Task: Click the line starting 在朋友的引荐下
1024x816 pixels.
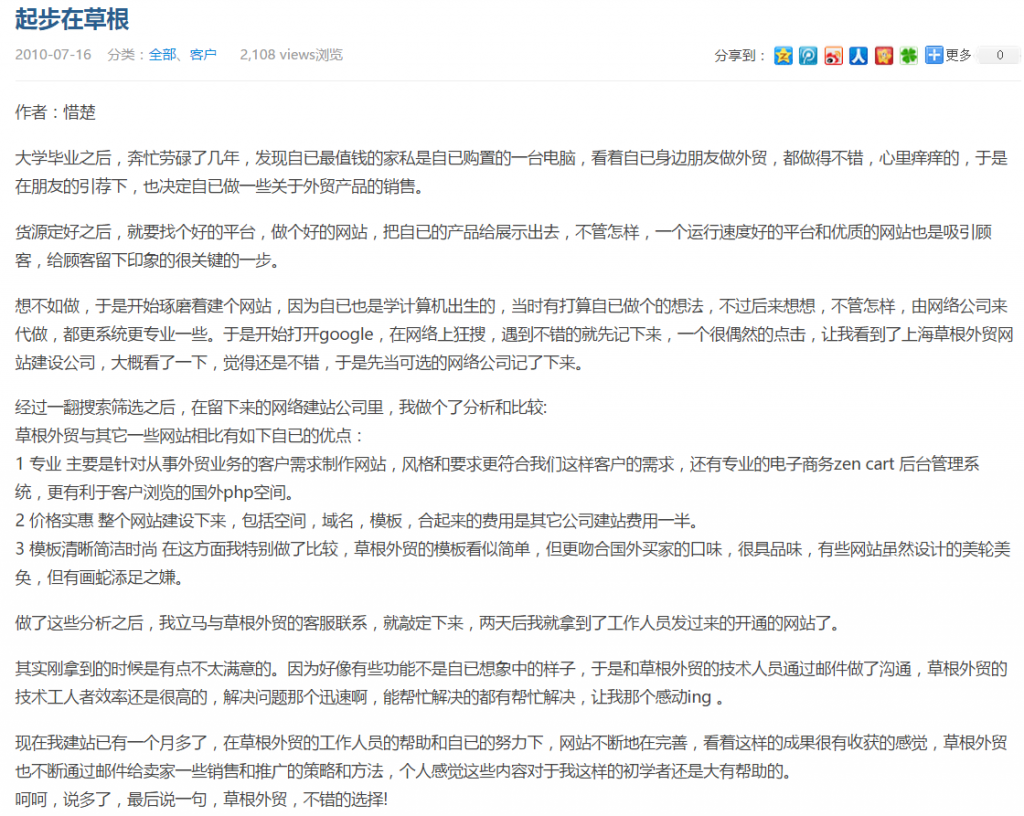Action: tap(223, 187)
